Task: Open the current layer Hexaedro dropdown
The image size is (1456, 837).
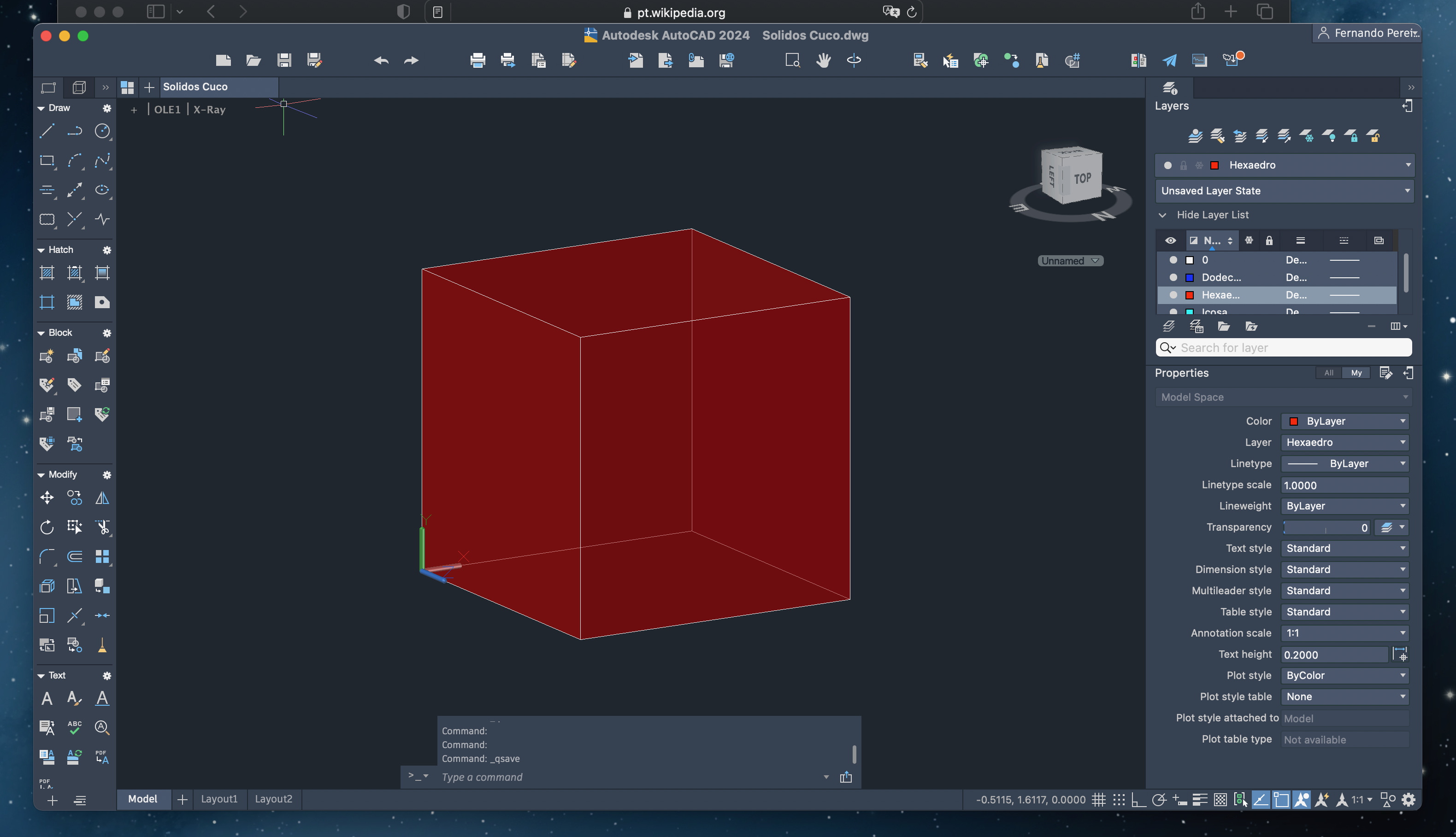Action: coord(1284,165)
